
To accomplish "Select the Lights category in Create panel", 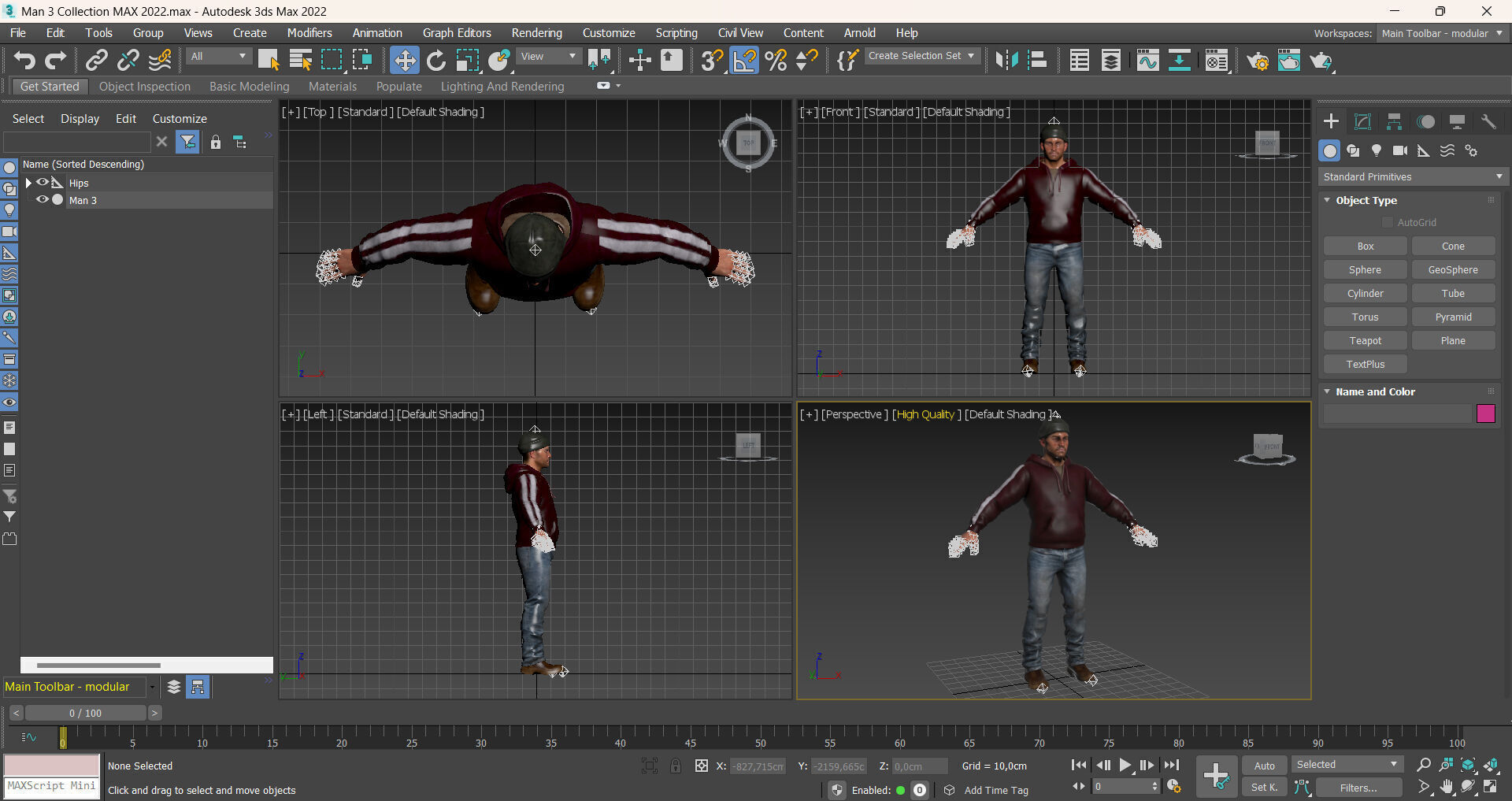I will click(1377, 150).
